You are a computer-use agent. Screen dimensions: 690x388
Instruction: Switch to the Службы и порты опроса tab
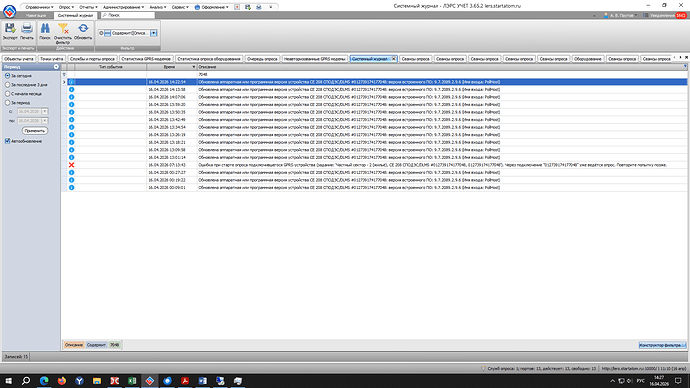click(x=92, y=59)
